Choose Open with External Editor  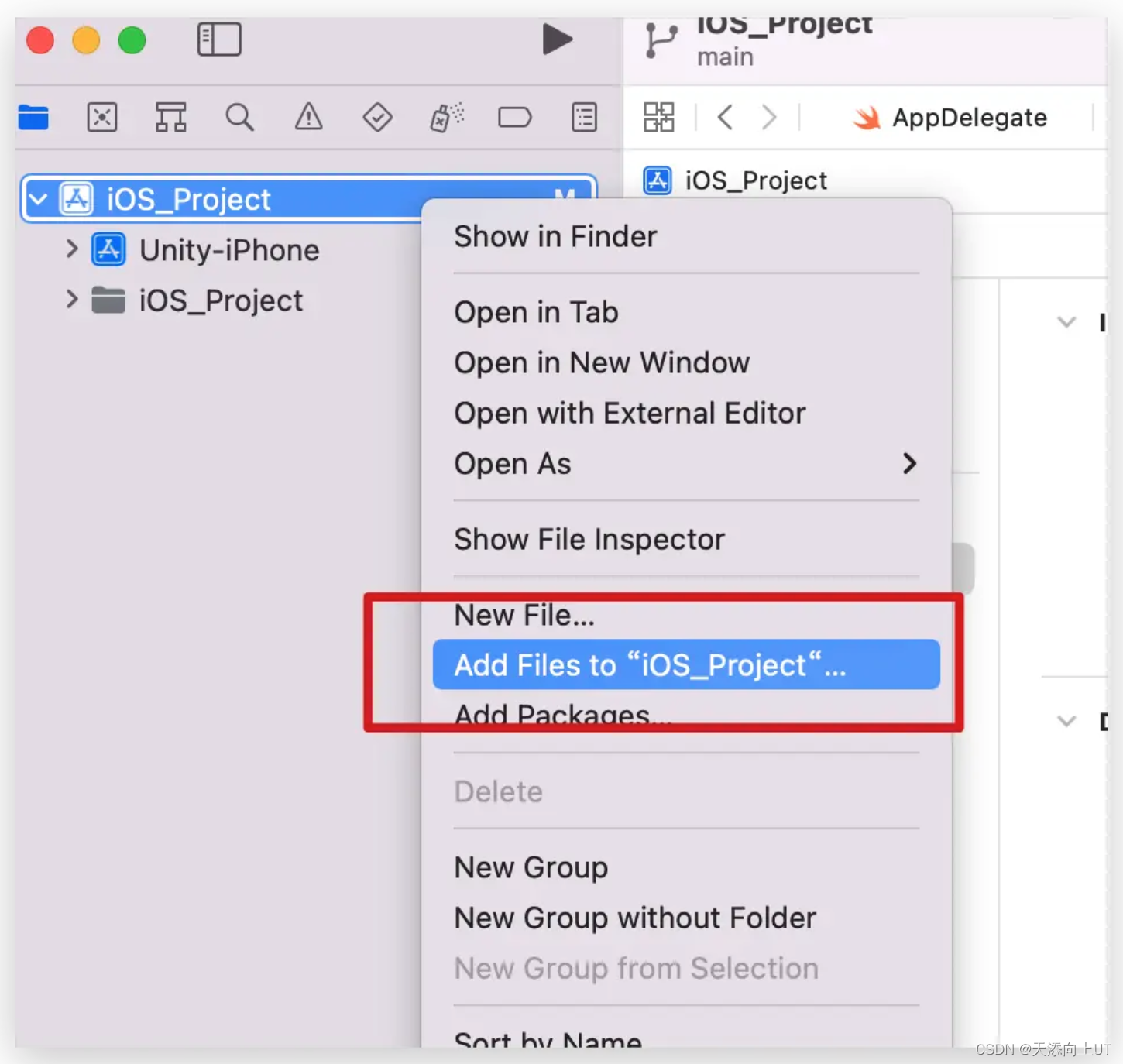click(x=630, y=413)
